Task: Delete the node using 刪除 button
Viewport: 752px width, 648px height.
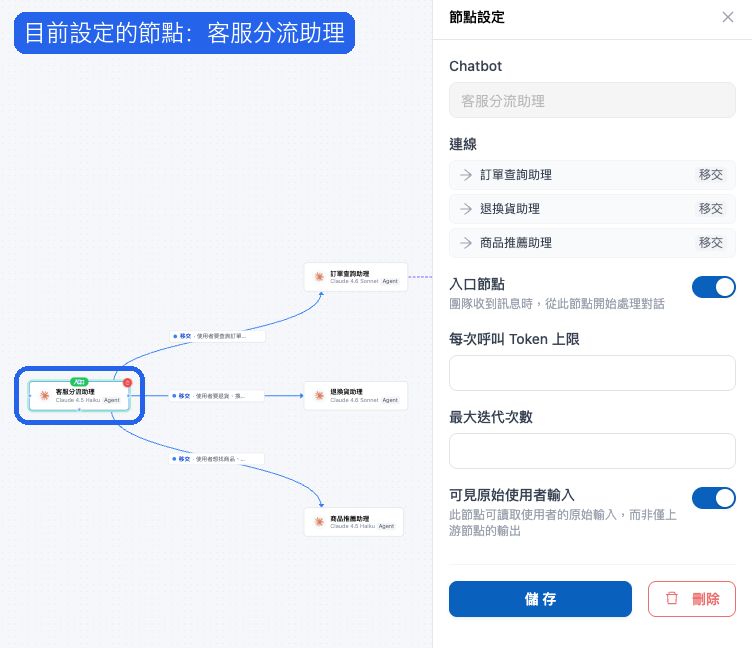Action: coord(692,599)
